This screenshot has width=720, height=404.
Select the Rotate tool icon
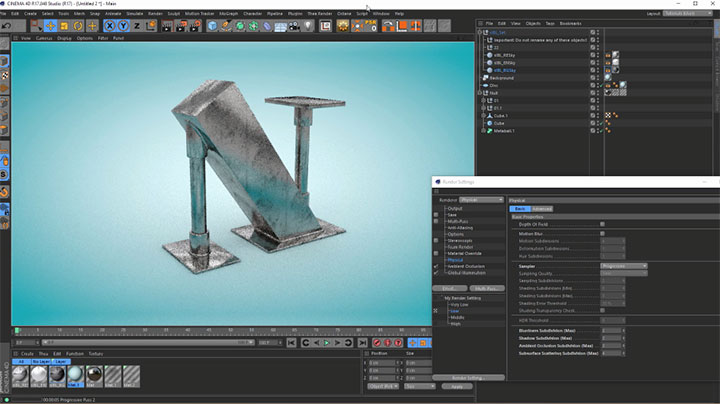pos(78,26)
